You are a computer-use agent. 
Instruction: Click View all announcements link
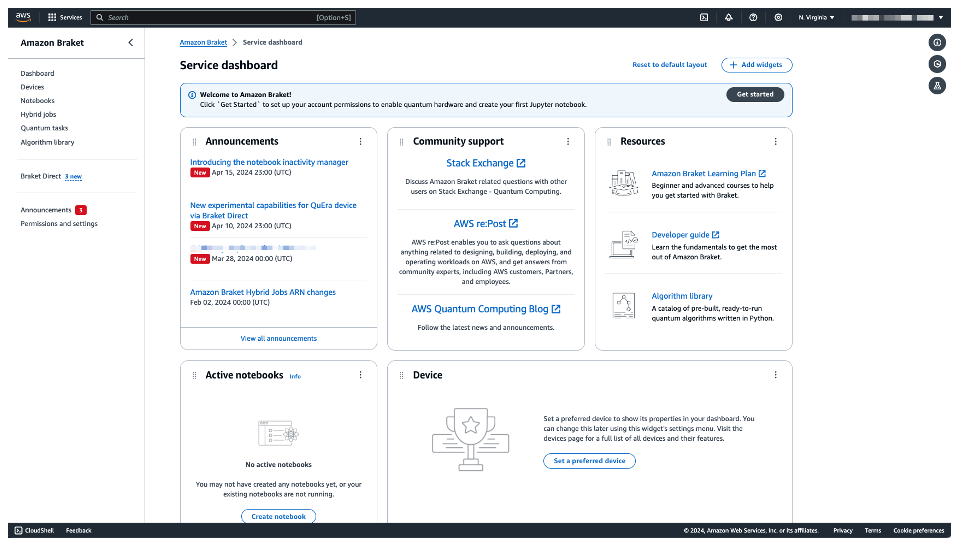(x=279, y=338)
